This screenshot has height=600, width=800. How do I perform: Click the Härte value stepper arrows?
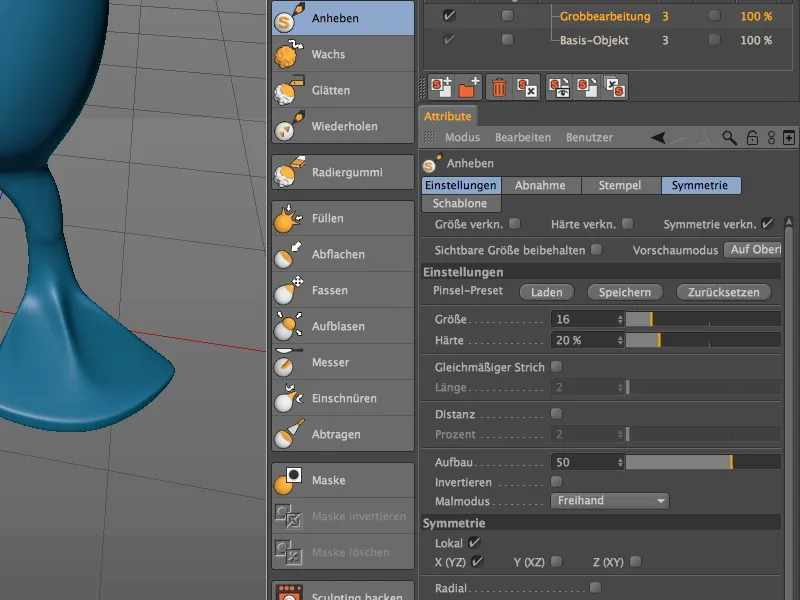[x=620, y=340]
